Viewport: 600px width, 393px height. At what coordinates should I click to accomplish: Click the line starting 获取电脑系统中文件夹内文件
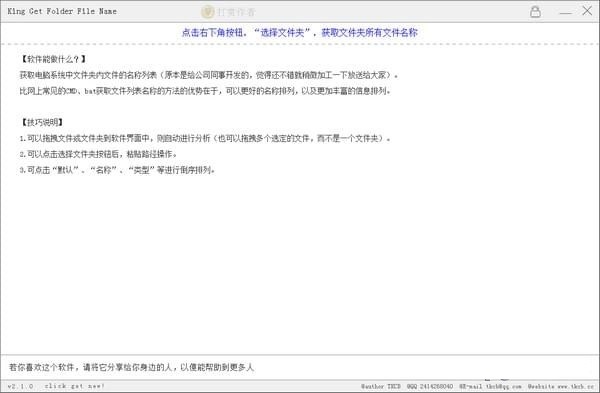pyautogui.click(x=209, y=75)
